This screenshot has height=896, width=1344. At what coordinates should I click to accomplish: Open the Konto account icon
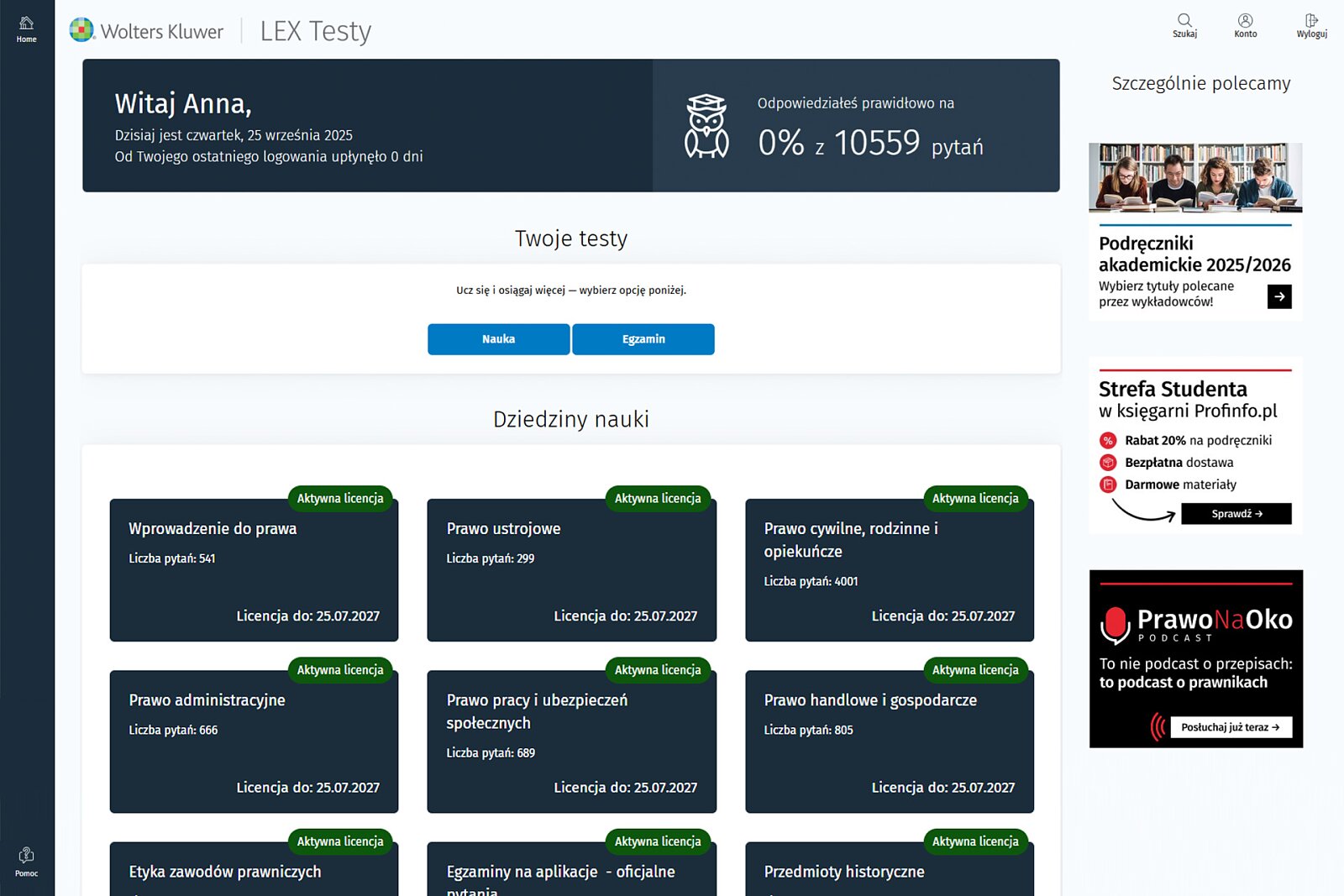[1245, 25]
